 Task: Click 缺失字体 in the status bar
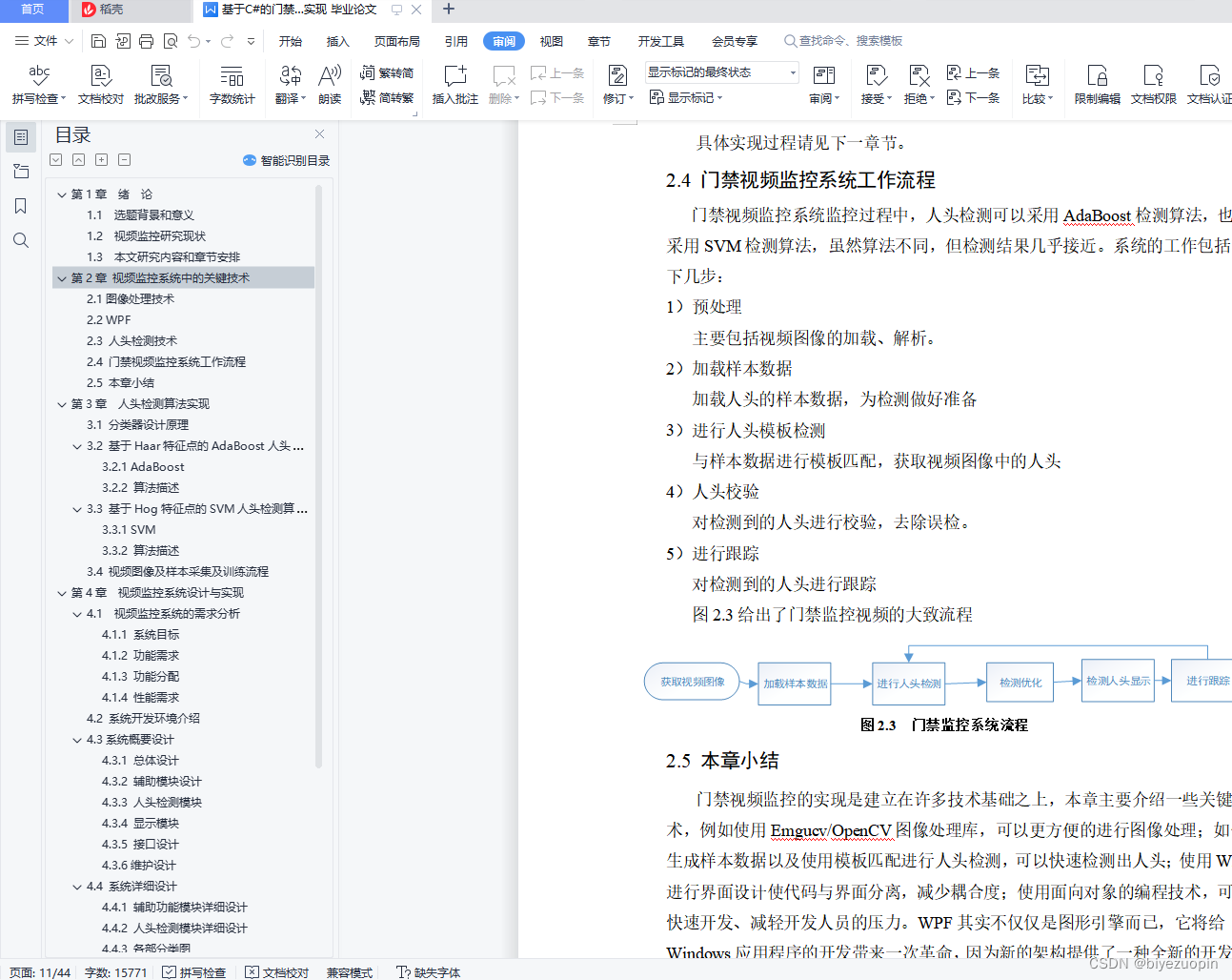[429, 972]
